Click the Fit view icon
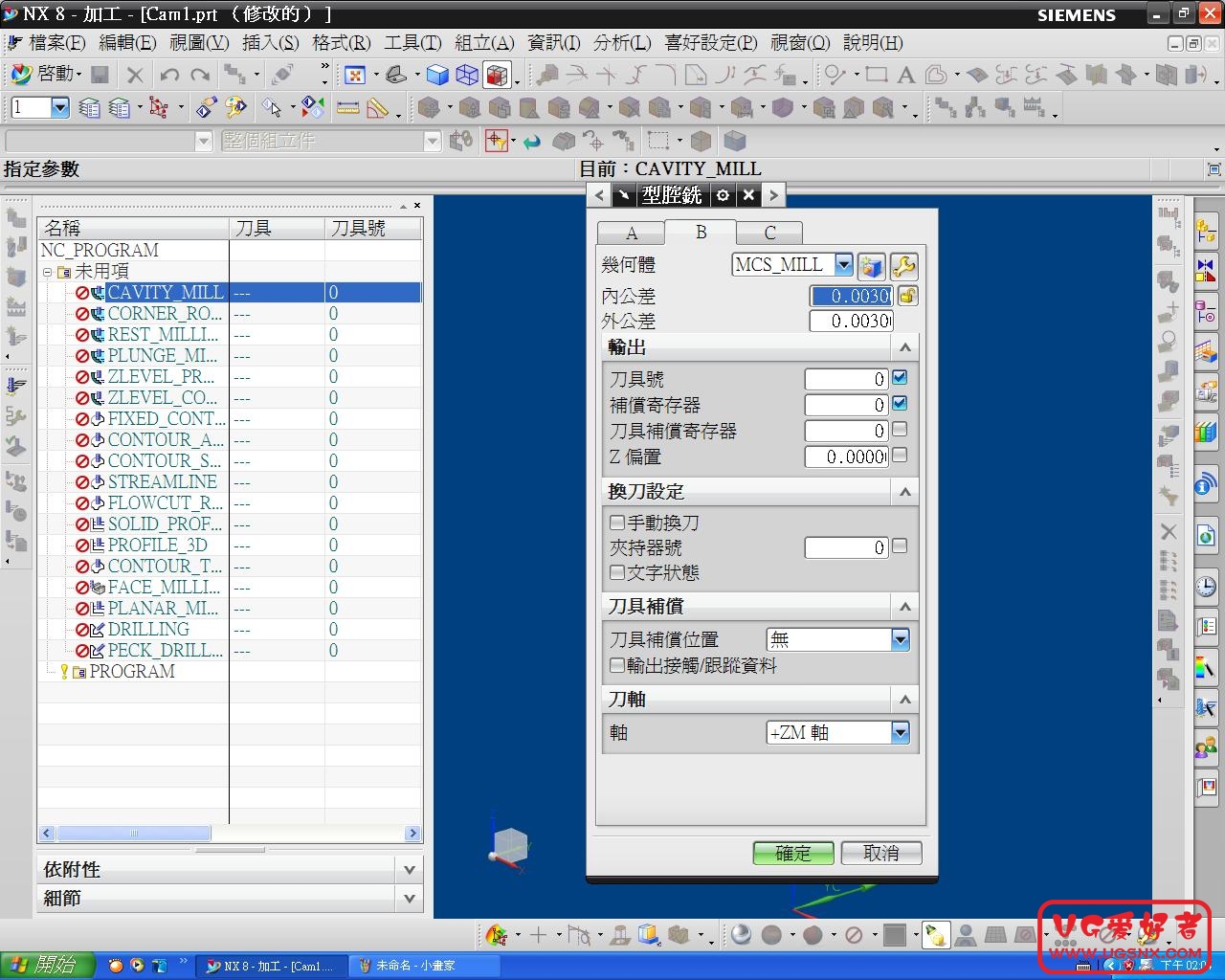 (355, 75)
